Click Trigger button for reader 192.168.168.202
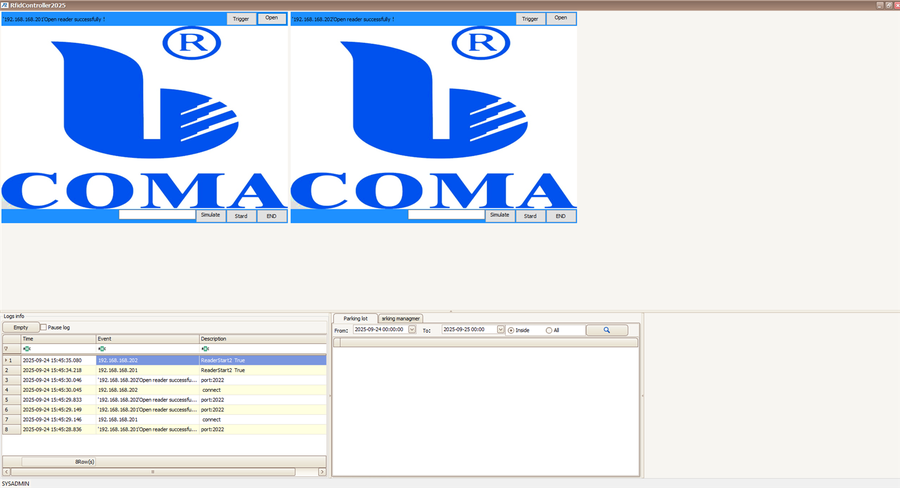Viewport: 900px width, 488px height. click(x=530, y=19)
